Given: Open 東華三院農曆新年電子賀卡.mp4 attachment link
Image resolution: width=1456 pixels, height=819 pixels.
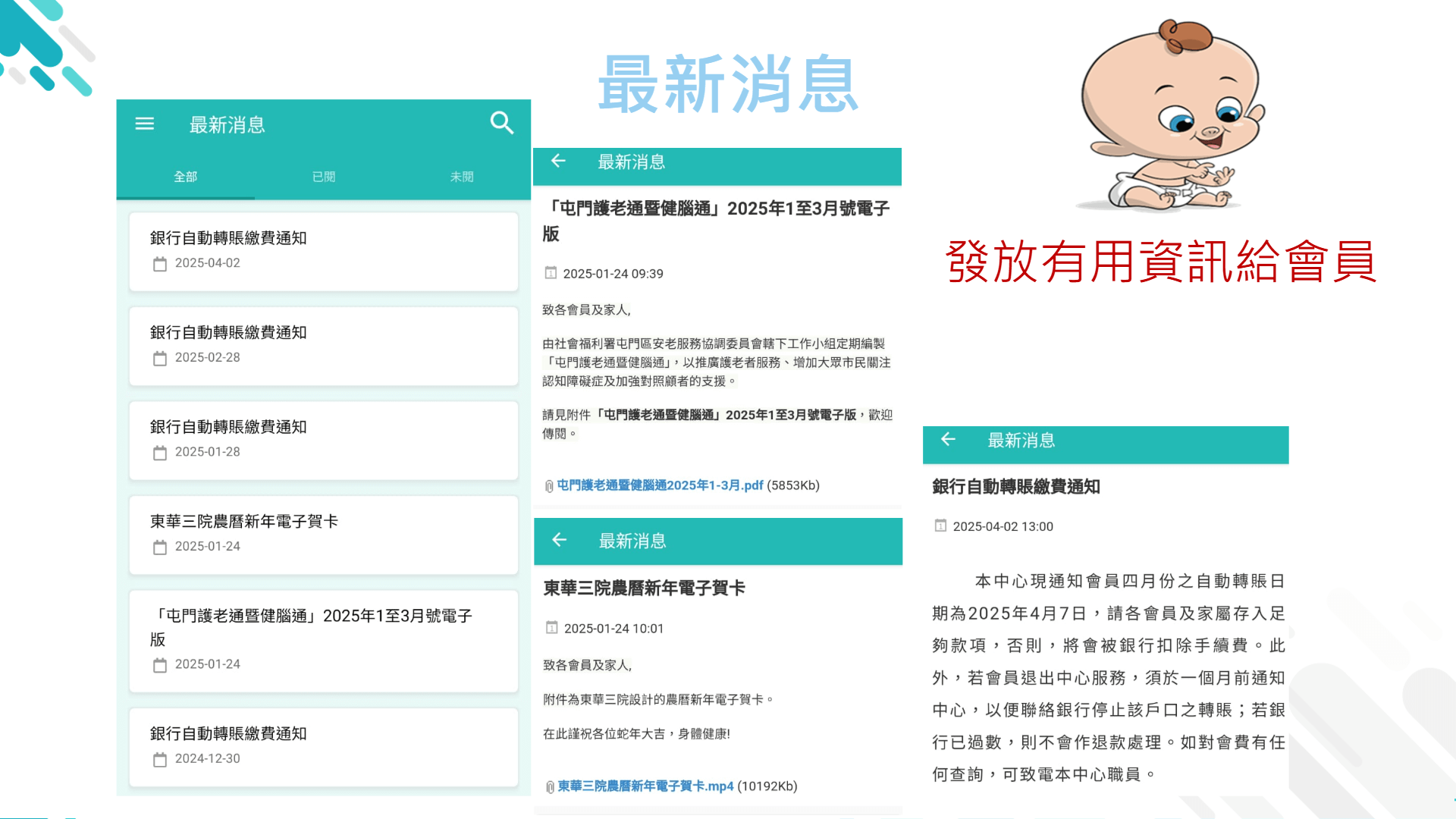Looking at the screenshot, I should pos(645,786).
